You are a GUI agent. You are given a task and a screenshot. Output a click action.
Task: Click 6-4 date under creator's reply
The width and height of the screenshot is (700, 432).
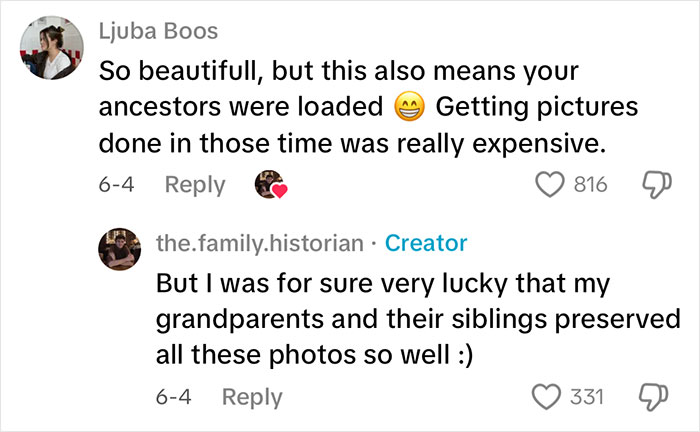(x=173, y=397)
